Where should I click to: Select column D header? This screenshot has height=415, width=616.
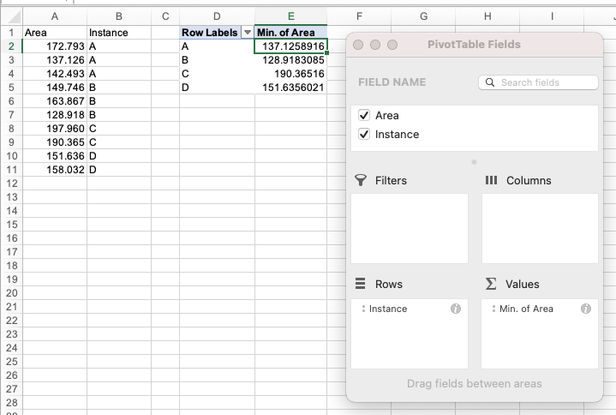coord(217,17)
